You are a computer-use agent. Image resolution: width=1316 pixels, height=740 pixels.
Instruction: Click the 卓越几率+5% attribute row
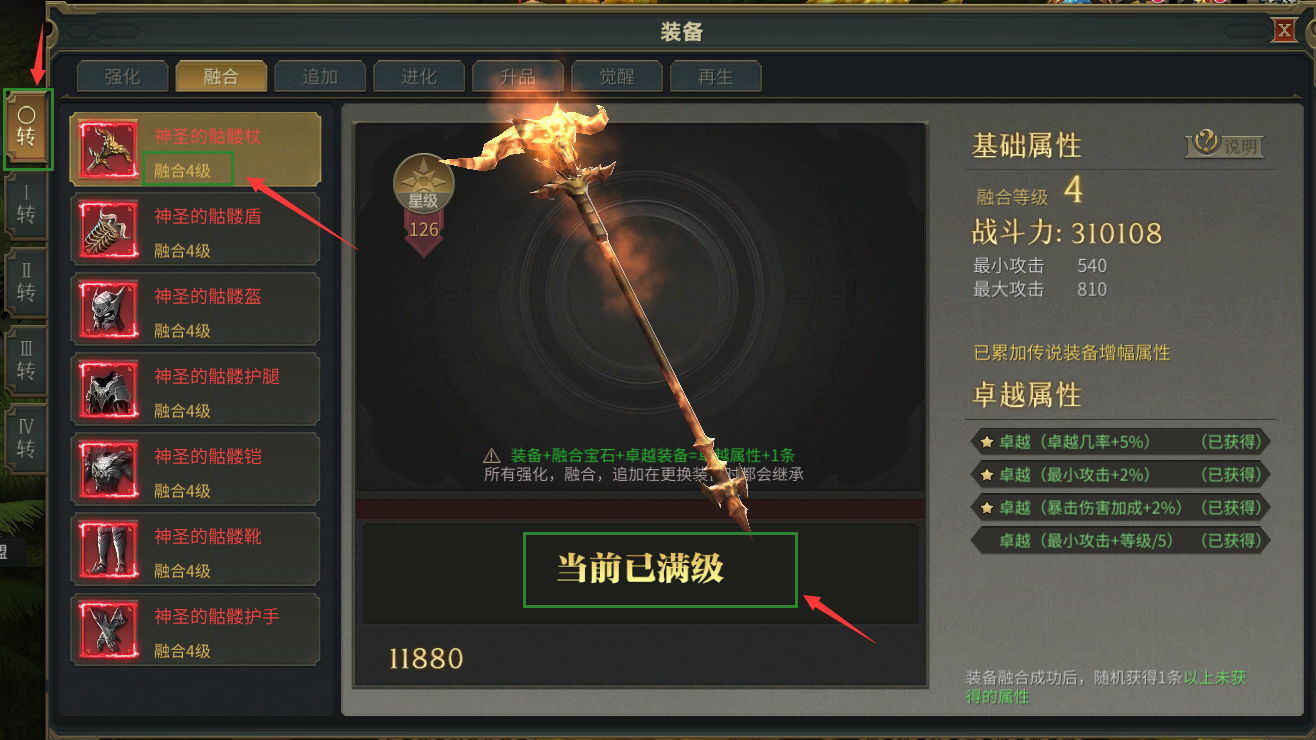1120,441
